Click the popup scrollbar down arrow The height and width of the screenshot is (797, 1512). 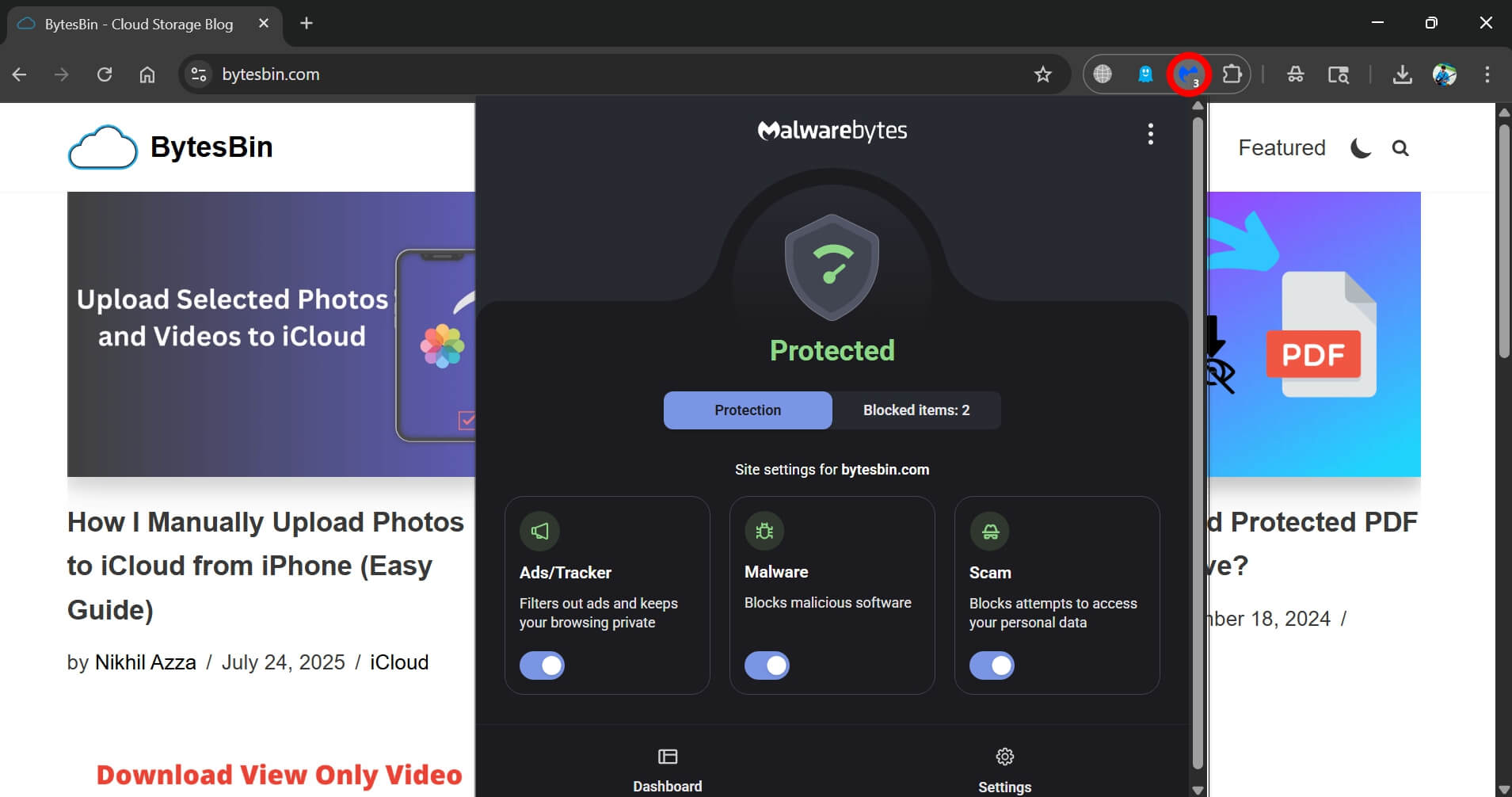pyautogui.click(x=1198, y=790)
